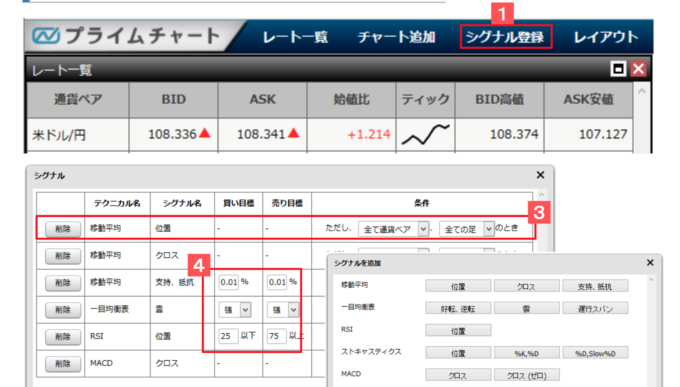
Task: Click the プライムチャート logo icon
Action: (46, 36)
